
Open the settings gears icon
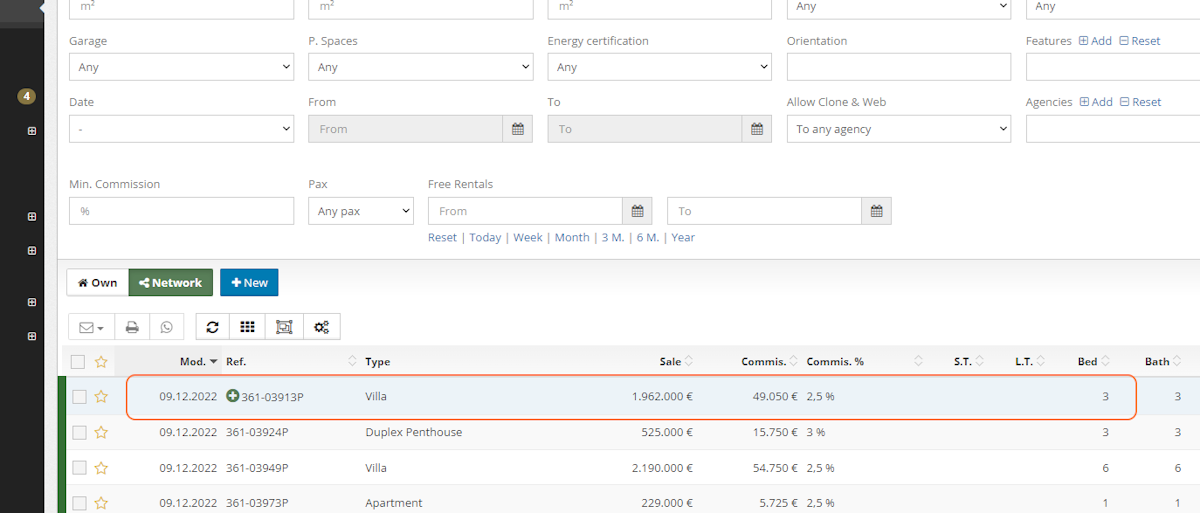click(321, 327)
